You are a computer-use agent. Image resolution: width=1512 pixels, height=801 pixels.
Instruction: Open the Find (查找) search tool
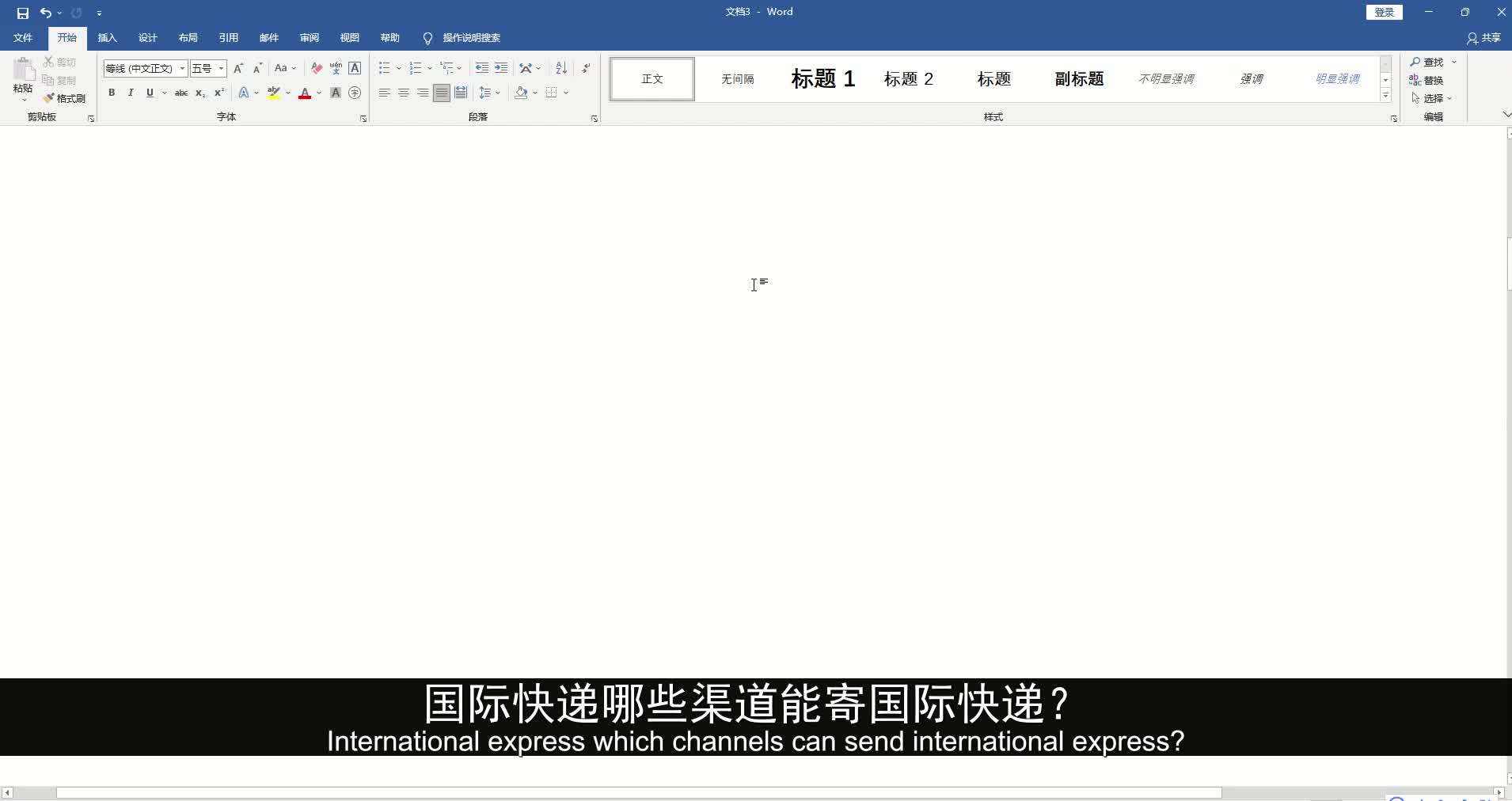click(x=1427, y=62)
